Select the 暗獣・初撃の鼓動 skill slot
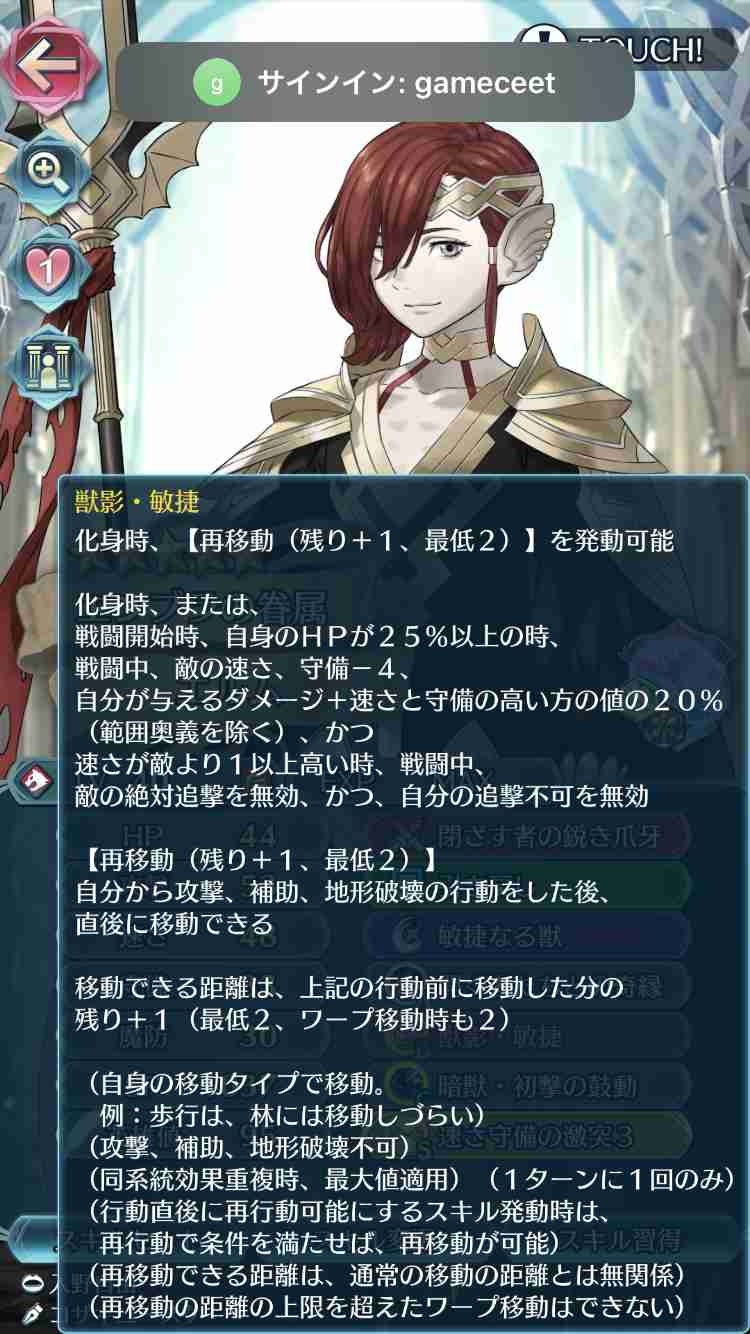 (x=536, y=1086)
